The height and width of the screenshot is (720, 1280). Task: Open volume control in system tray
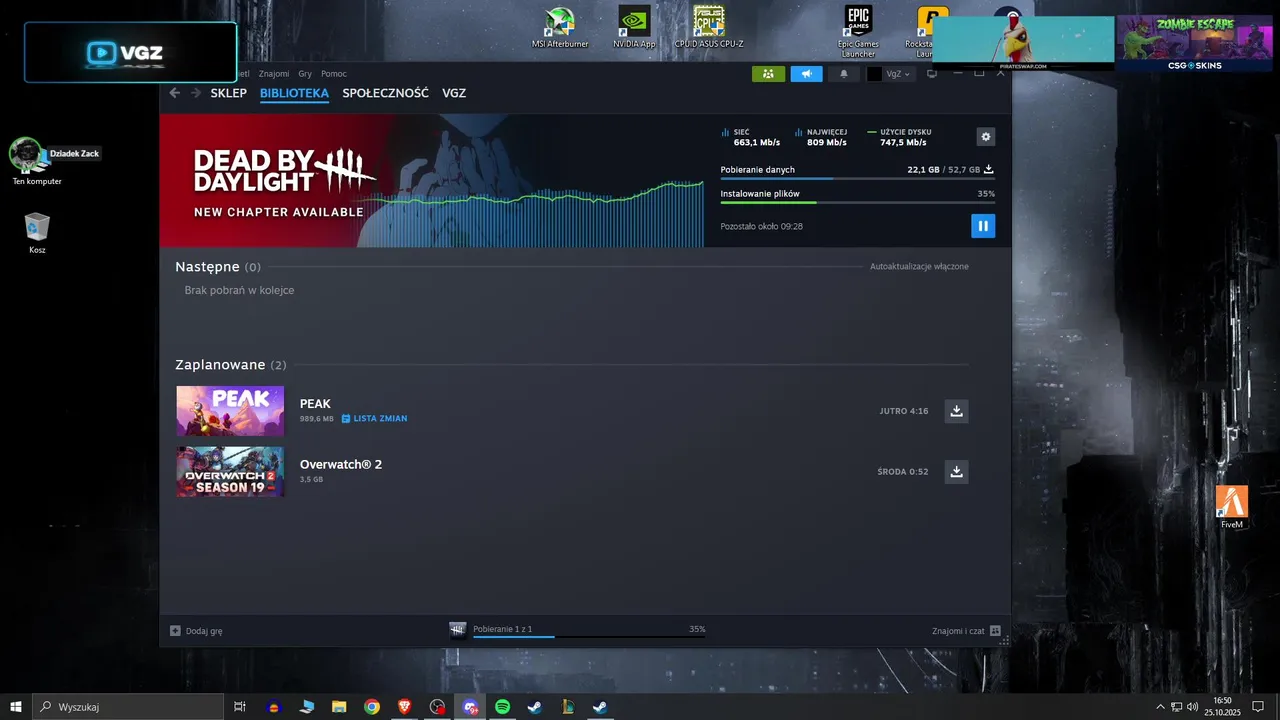point(1192,707)
